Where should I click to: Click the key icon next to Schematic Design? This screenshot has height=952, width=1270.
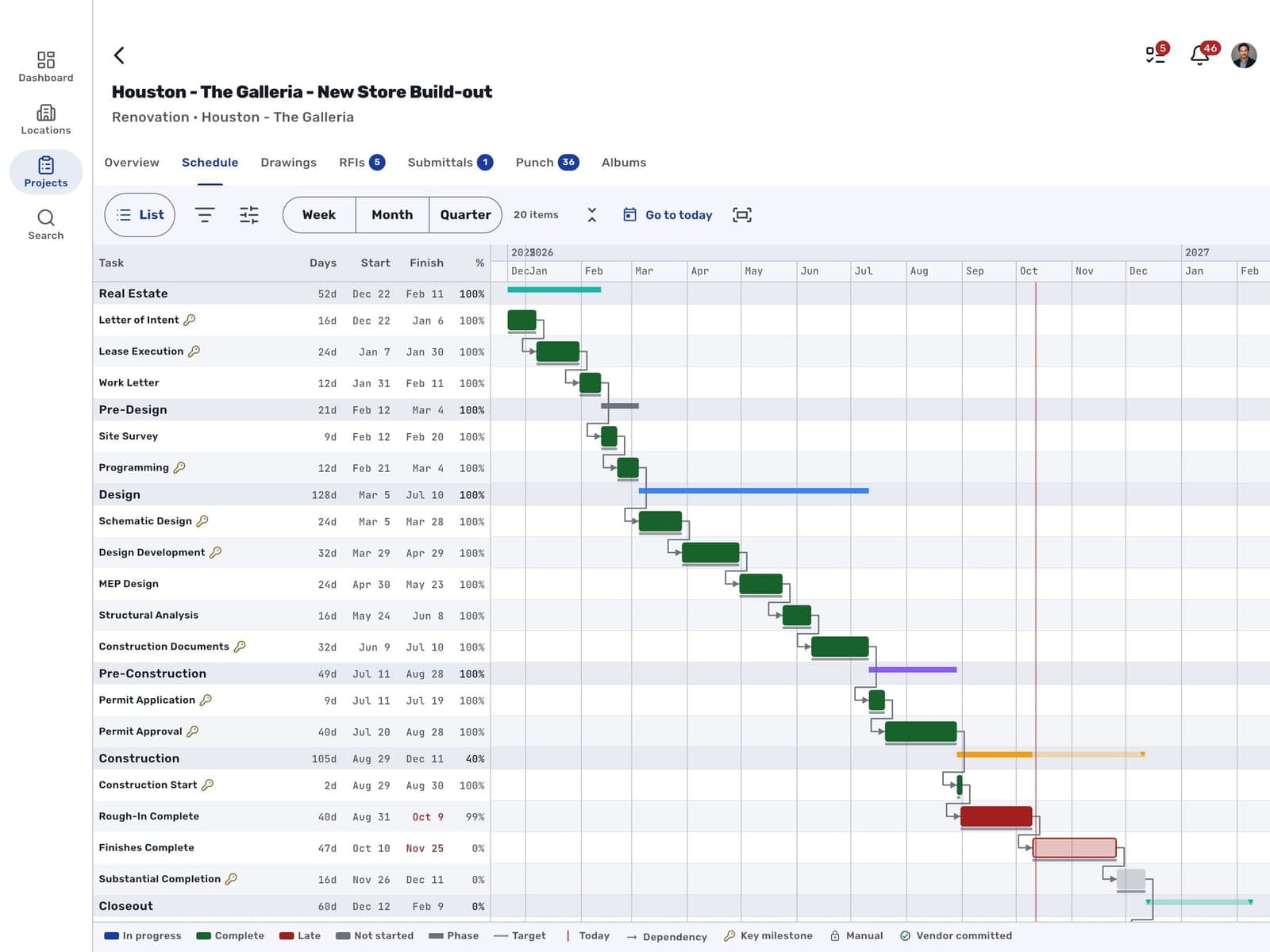[x=202, y=521]
